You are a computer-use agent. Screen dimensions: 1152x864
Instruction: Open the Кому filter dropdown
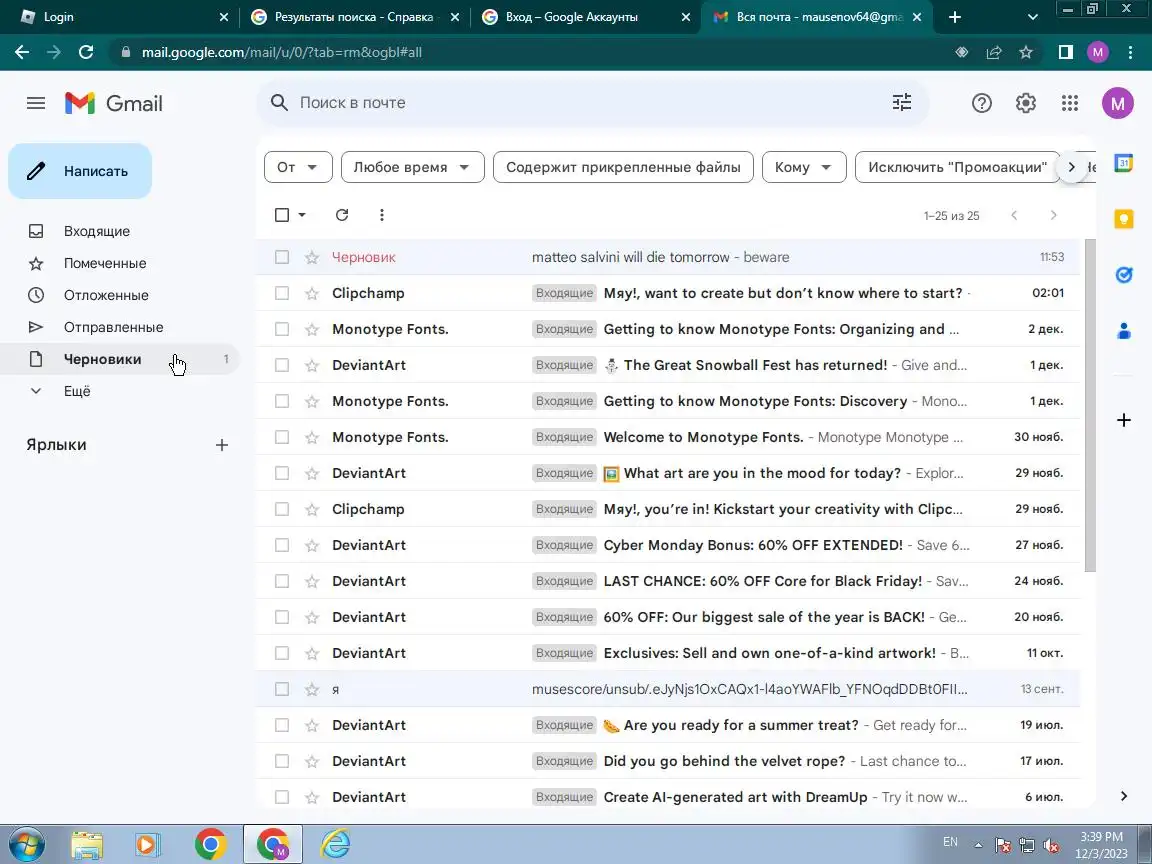[804, 167]
